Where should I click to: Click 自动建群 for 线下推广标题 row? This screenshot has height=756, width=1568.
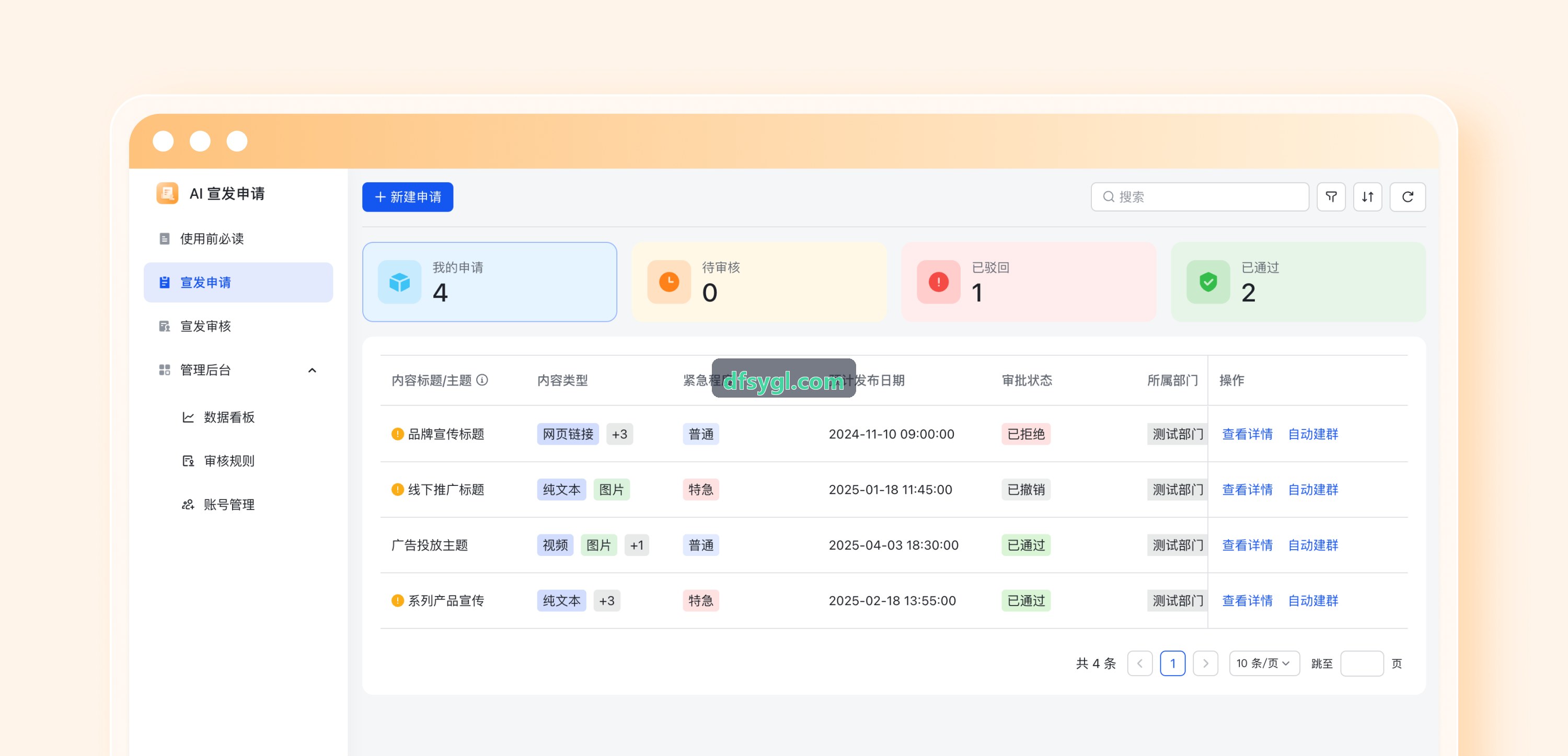[x=1312, y=490]
